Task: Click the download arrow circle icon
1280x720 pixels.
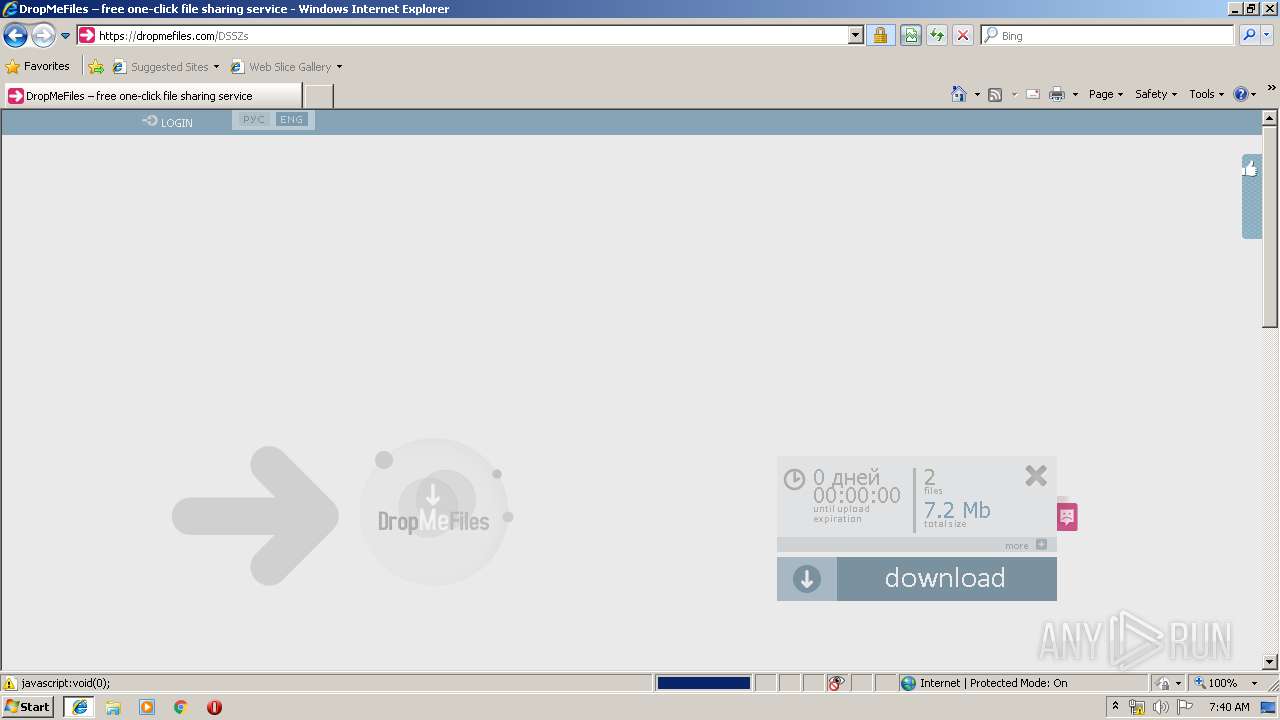Action: (x=807, y=579)
